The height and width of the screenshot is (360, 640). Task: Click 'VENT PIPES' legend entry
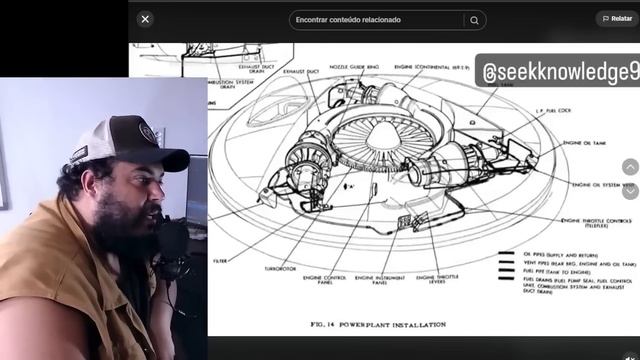click(580, 264)
